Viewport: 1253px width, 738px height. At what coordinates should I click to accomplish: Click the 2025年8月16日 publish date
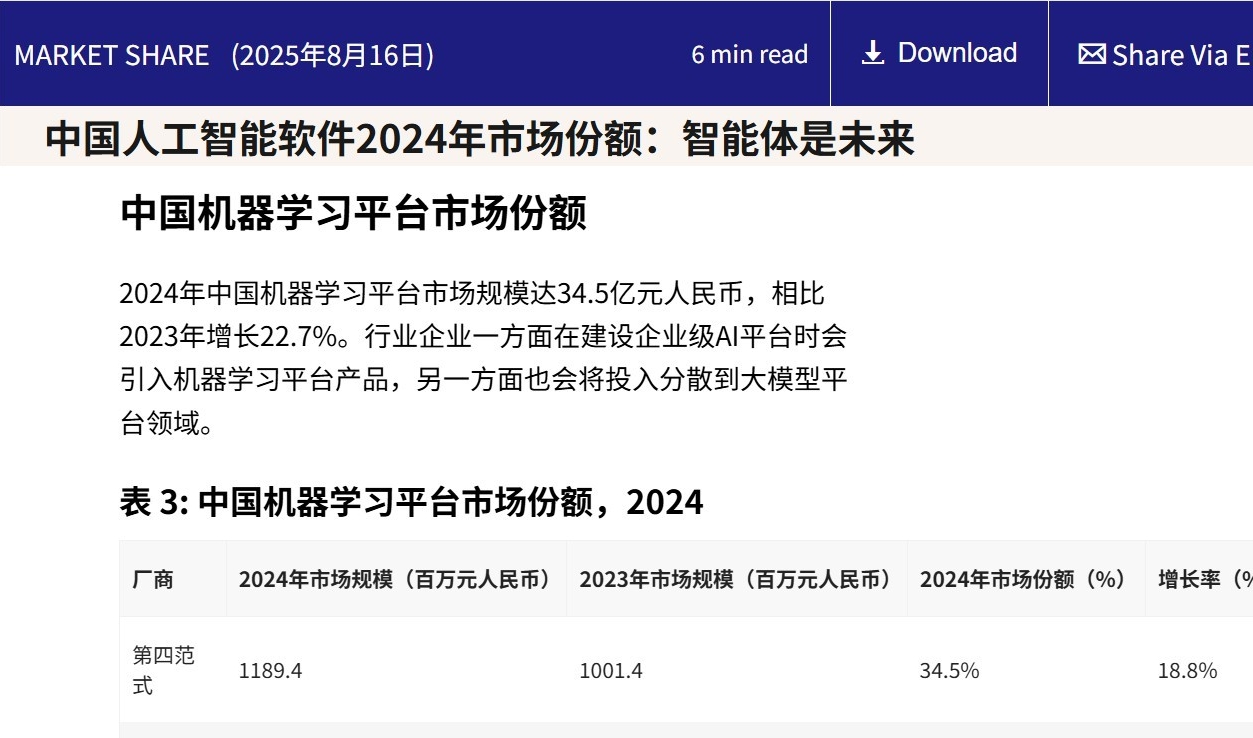click(333, 55)
